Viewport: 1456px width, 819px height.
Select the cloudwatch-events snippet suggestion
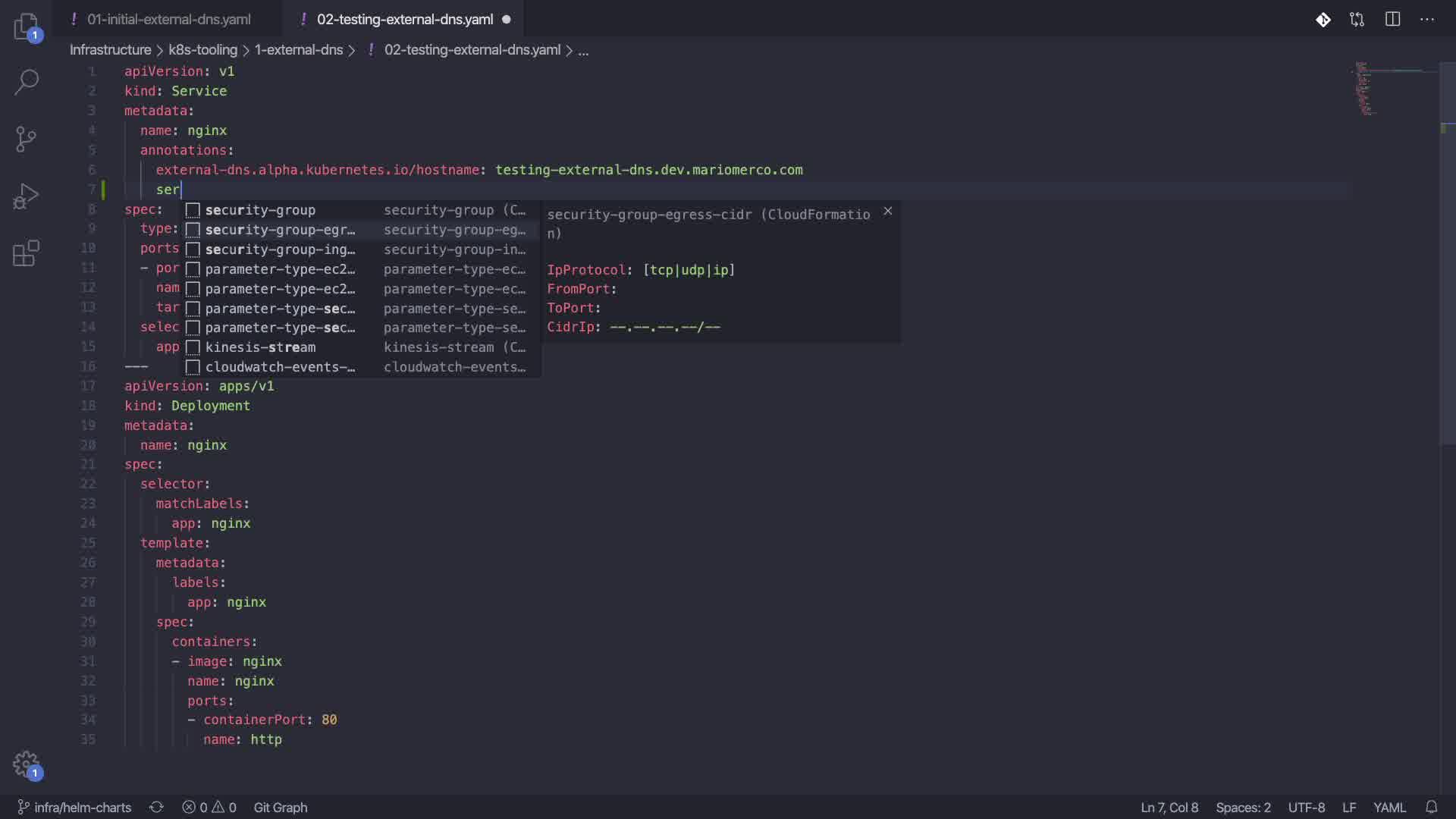point(280,367)
